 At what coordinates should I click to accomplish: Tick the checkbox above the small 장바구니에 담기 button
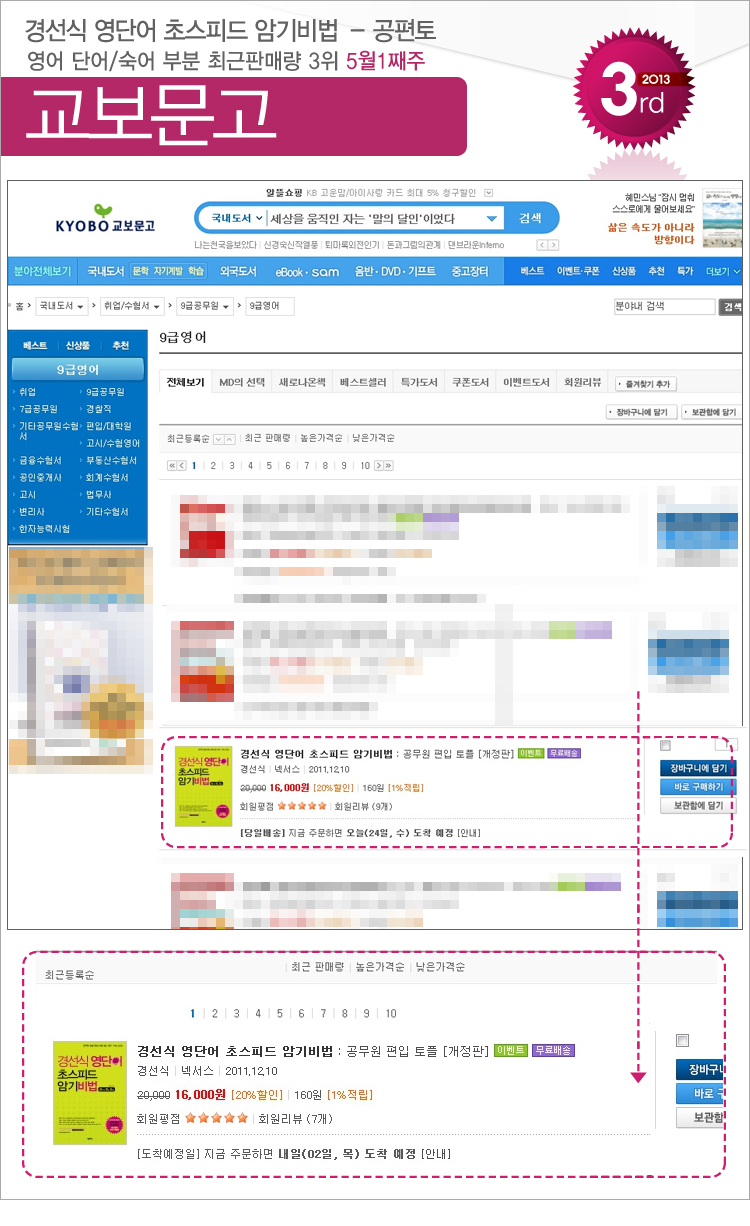click(666, 746)
